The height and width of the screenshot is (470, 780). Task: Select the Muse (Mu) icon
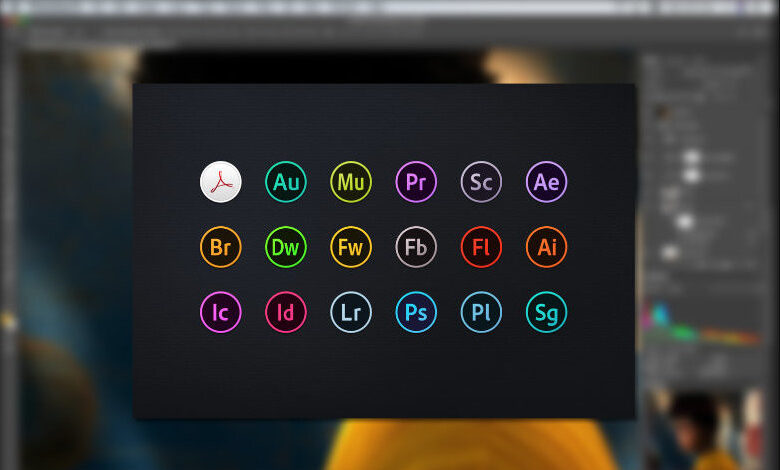pyautogui.click(x=351, y=182)
